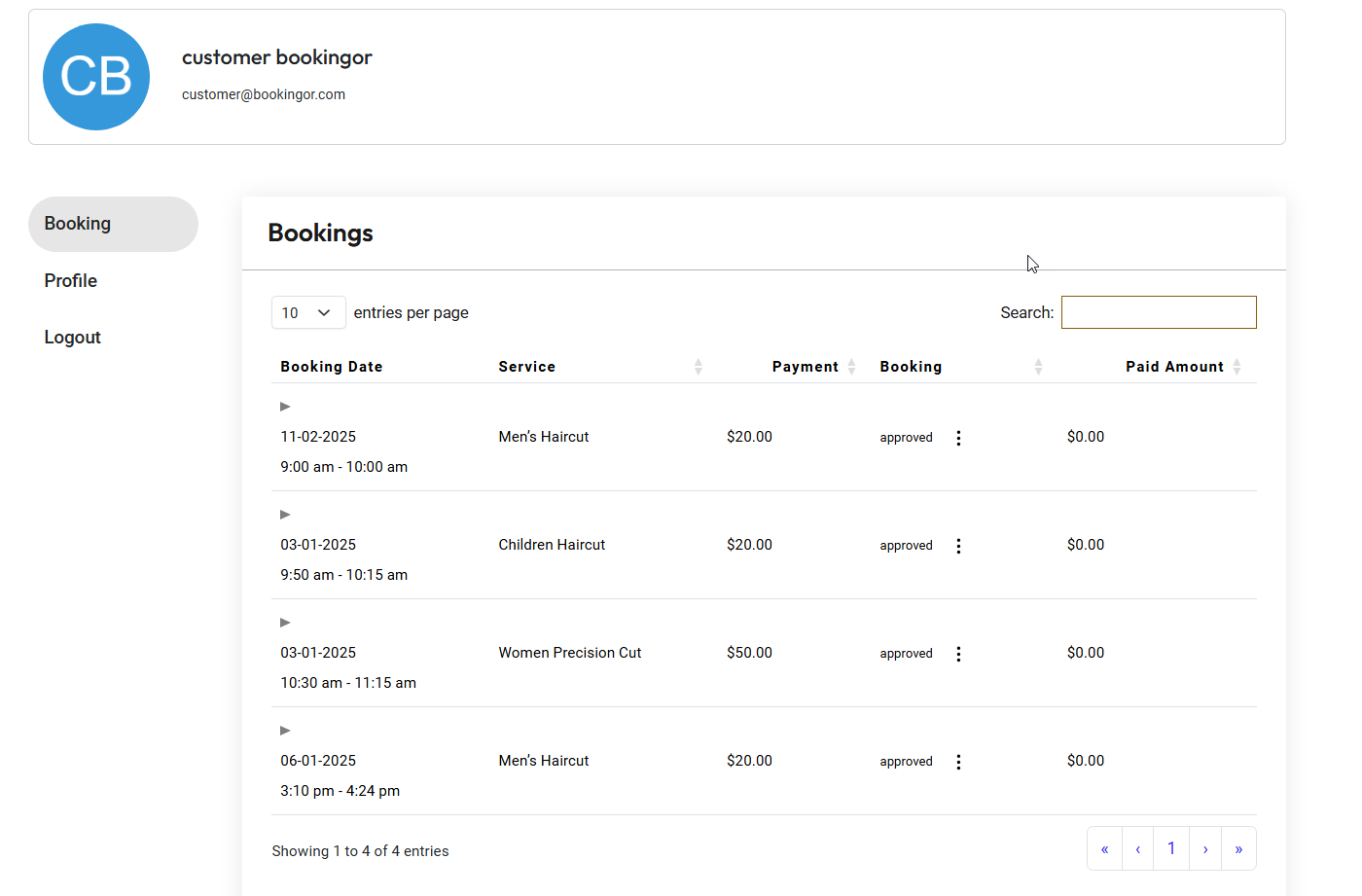
Task: Click "Showing 1 to 4 of 4 entries"
Action: pos(360,851)
